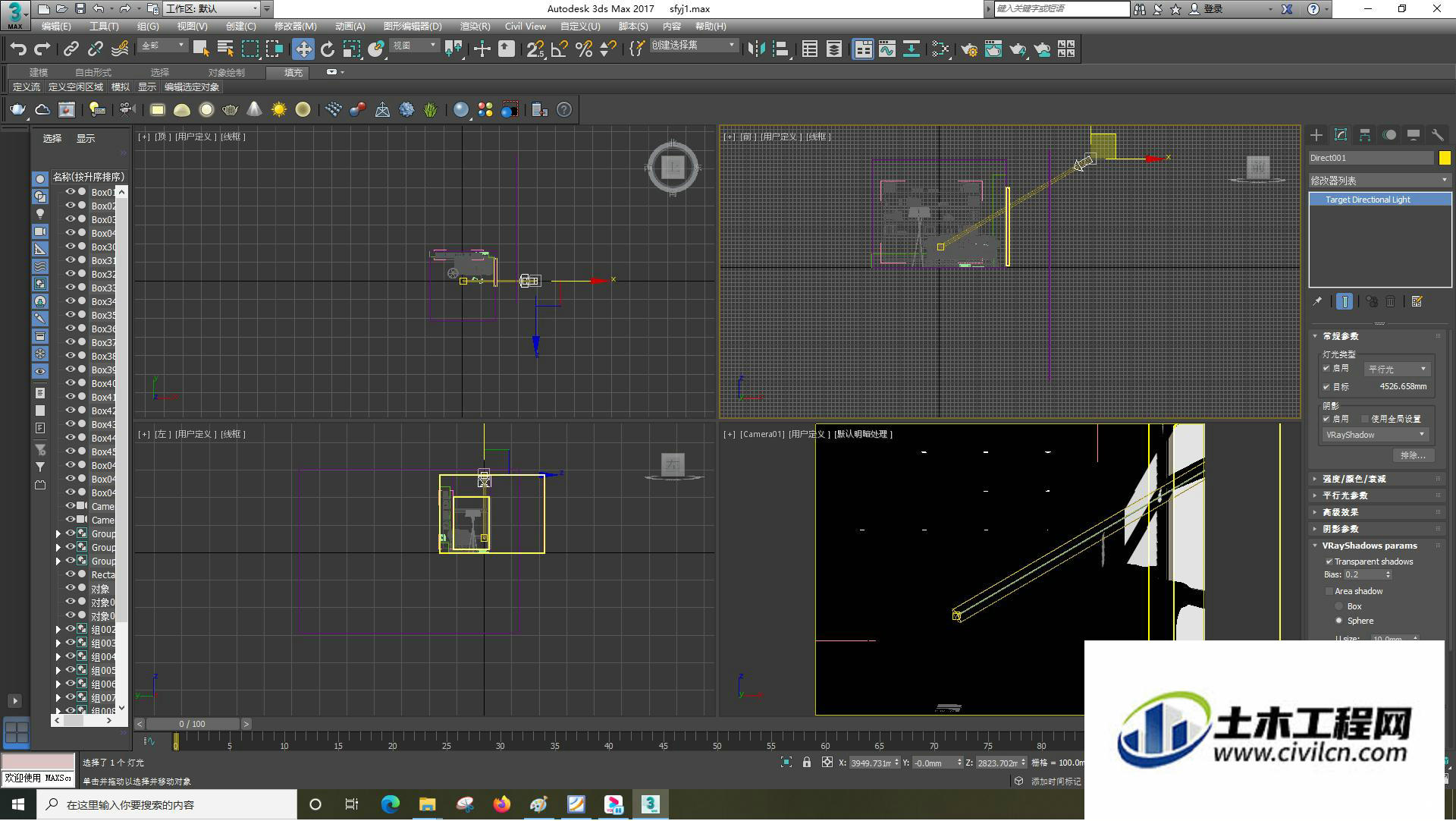Select the Sphere radio button

1339,621
